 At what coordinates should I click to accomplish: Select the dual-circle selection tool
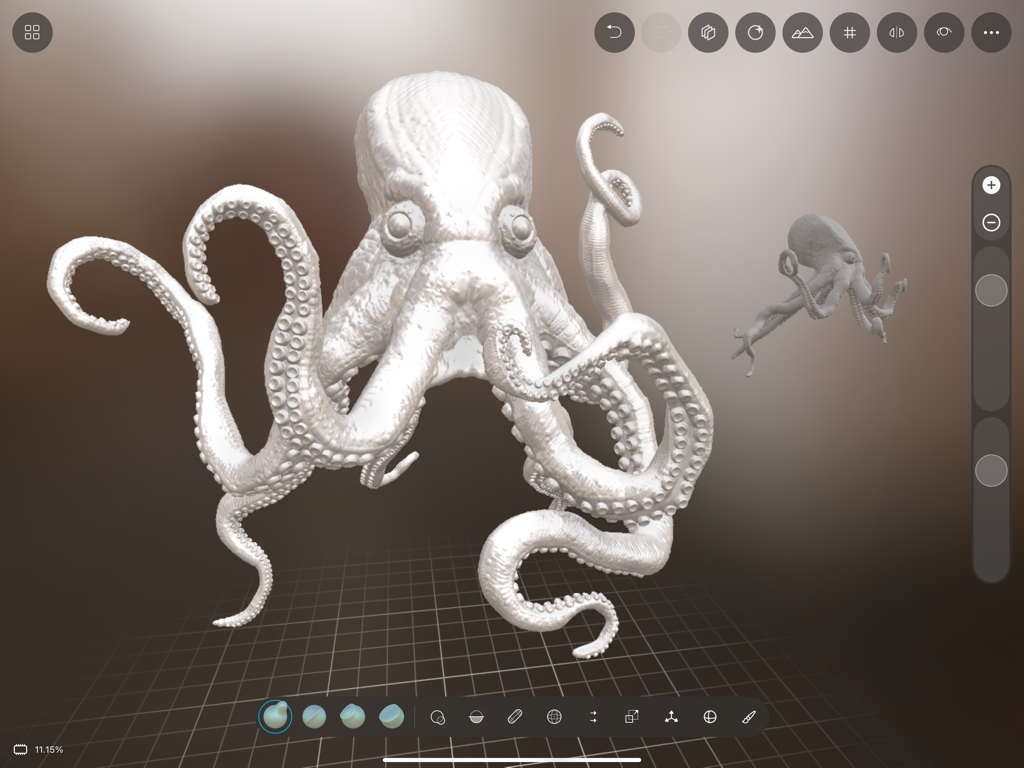coord(436,716)
